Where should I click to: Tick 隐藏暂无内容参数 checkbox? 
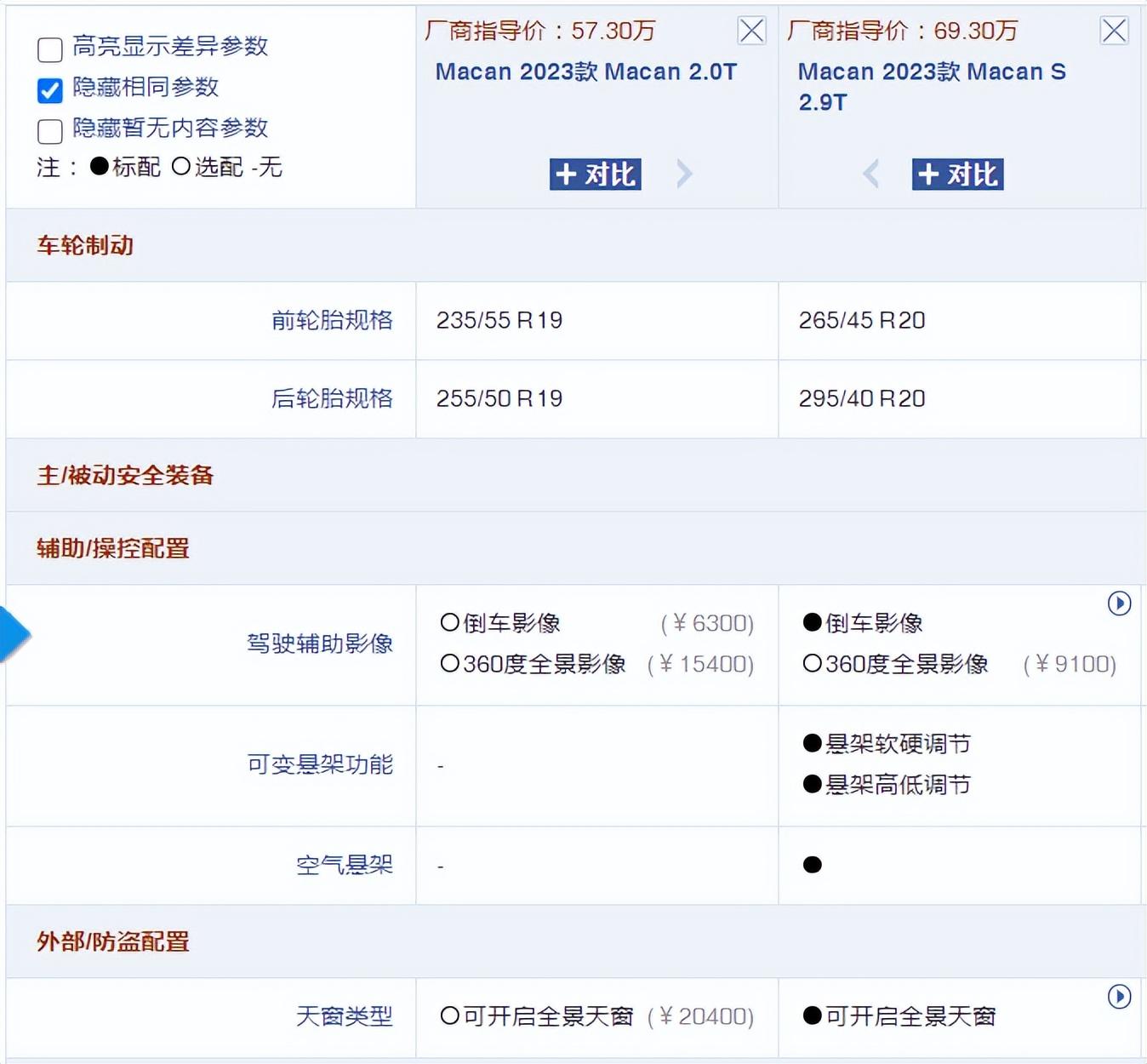tap(50, 131)
